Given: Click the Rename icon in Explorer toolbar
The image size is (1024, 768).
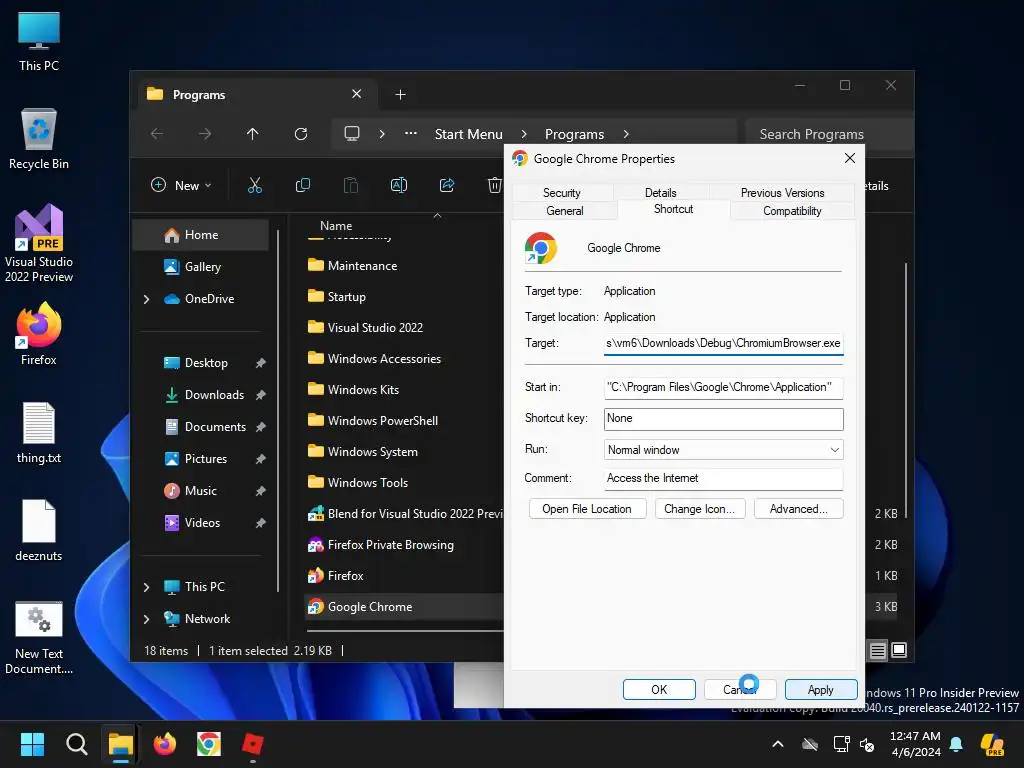Looking at the screenshot, I should pos(398,185).
